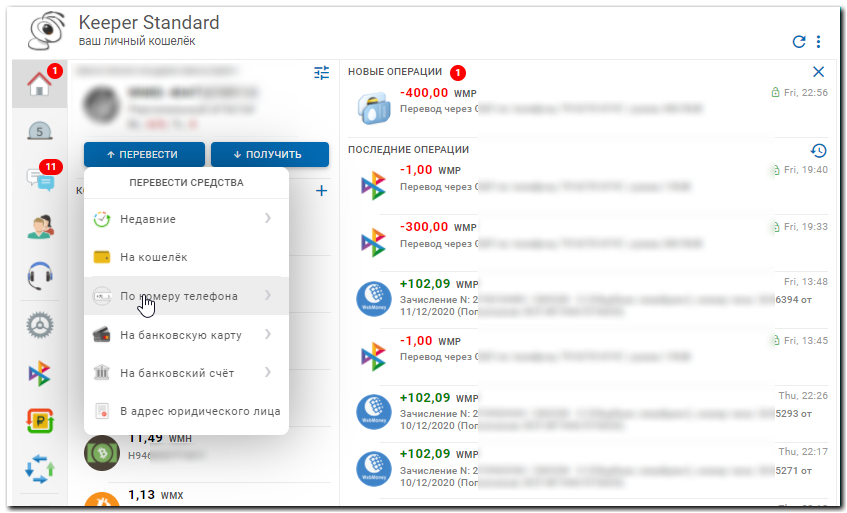847x513 pixels.
Task: Select В адрес юридического лица option
Action: 199,411
